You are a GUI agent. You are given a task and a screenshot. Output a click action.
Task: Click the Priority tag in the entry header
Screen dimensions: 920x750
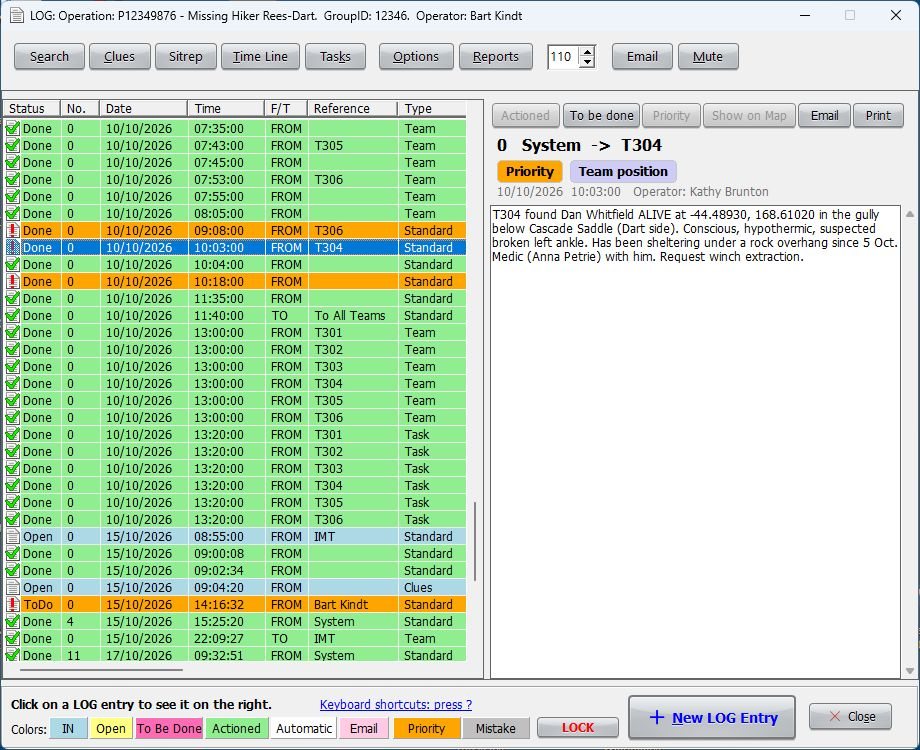530,171
